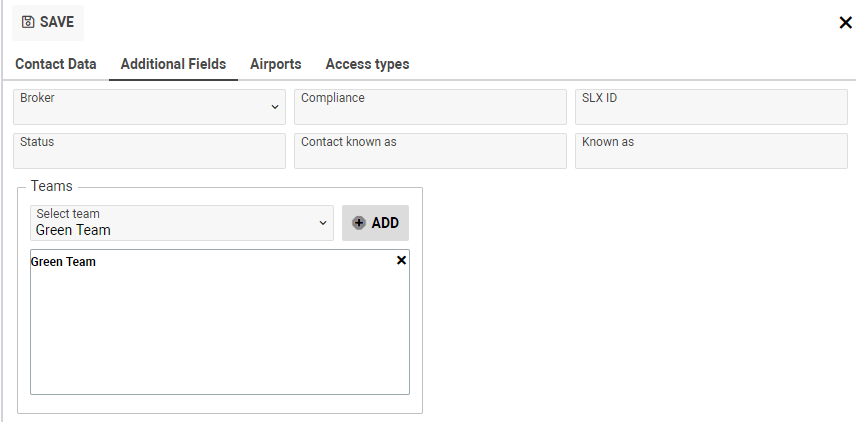Click the SAVE button label
The height and width of the screenshot is (422, 856).
coord(56,22)
